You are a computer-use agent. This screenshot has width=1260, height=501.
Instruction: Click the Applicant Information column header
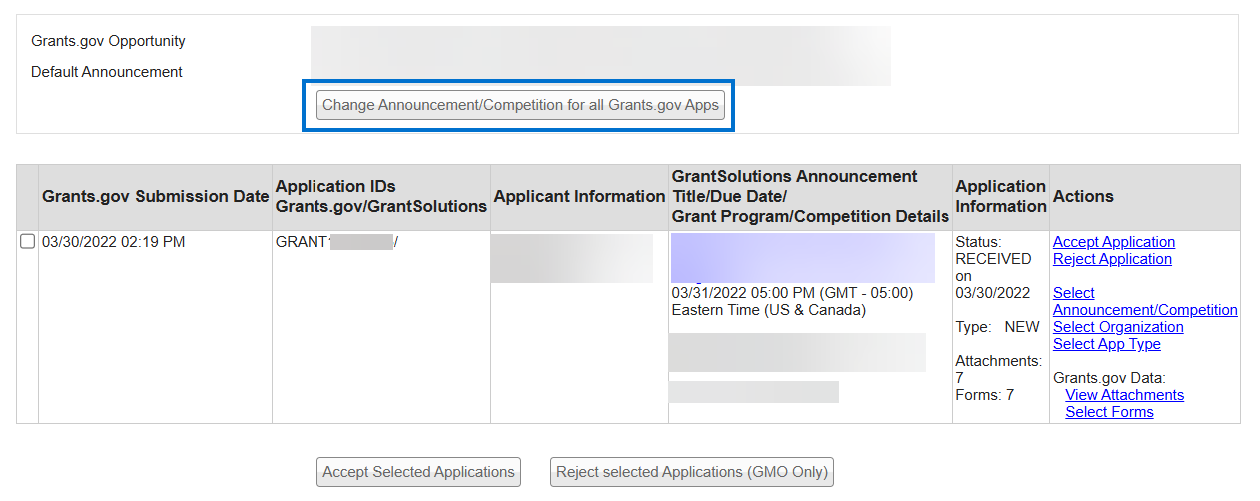(579, 197)
